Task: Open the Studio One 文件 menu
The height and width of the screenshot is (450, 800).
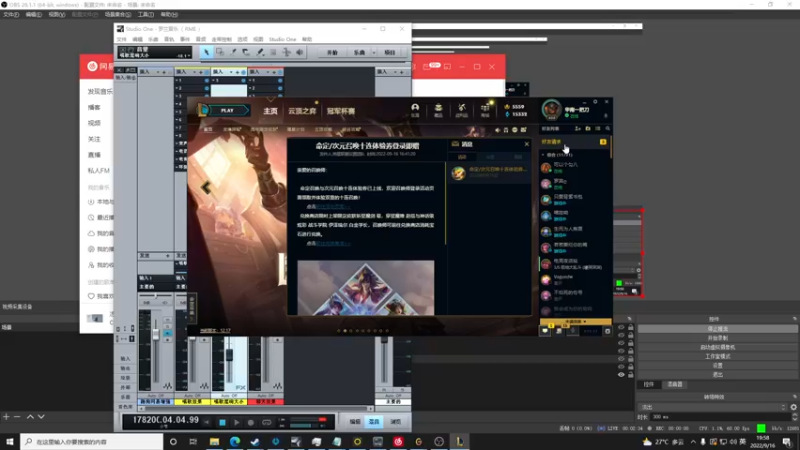Action: pos(121,39)
